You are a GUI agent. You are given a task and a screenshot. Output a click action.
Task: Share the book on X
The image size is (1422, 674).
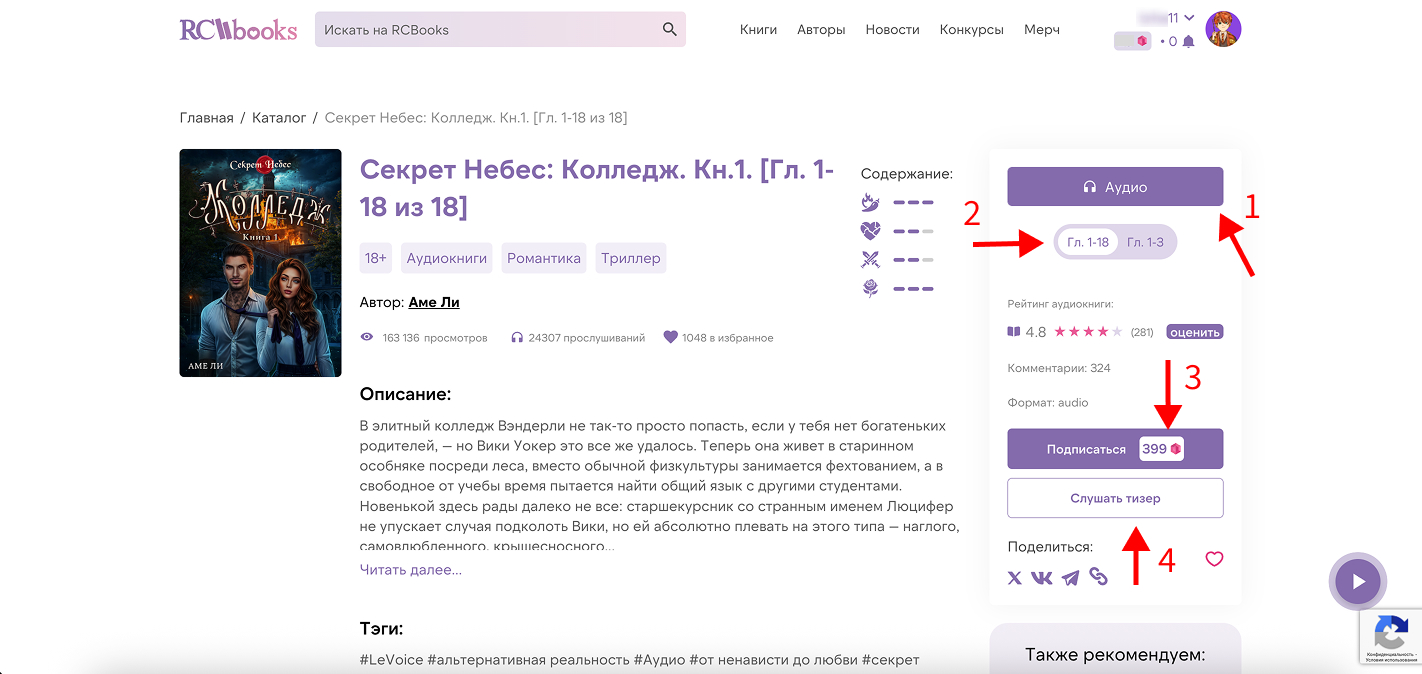[1014, 578]
